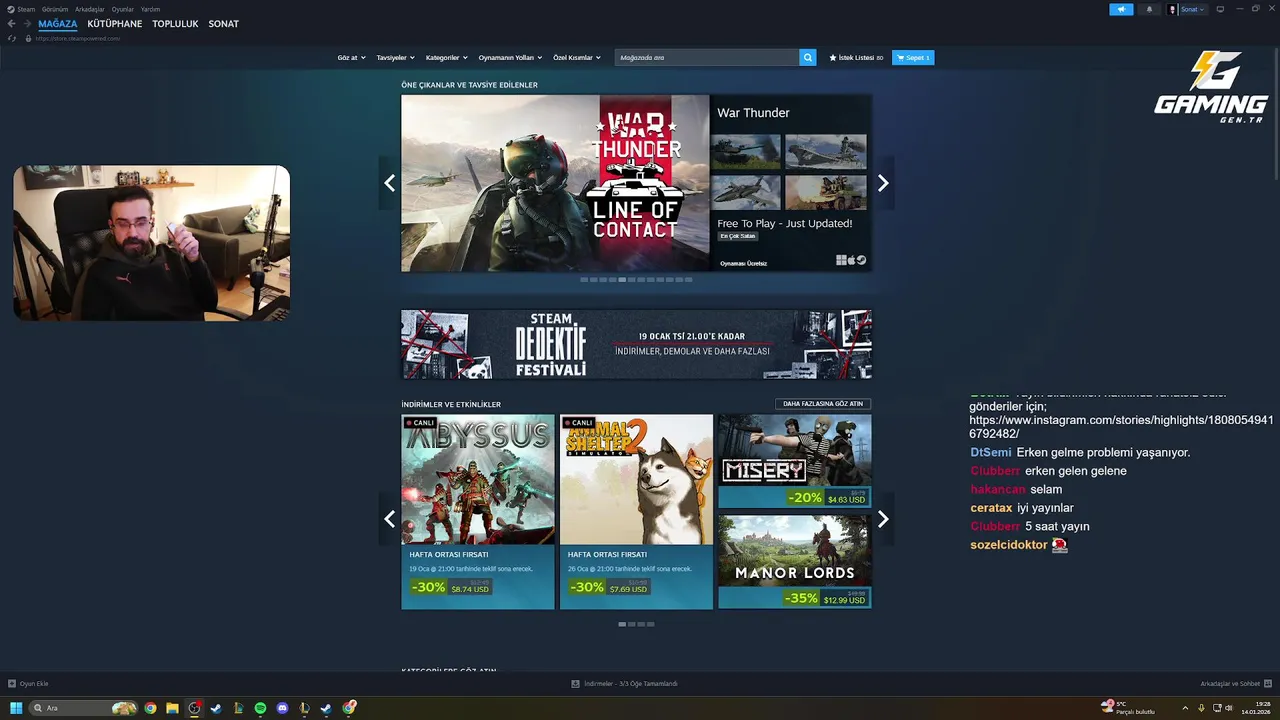Open Spotify from taskbar
This screenshot has height=720, width=1280.
[x=260, y=708]
